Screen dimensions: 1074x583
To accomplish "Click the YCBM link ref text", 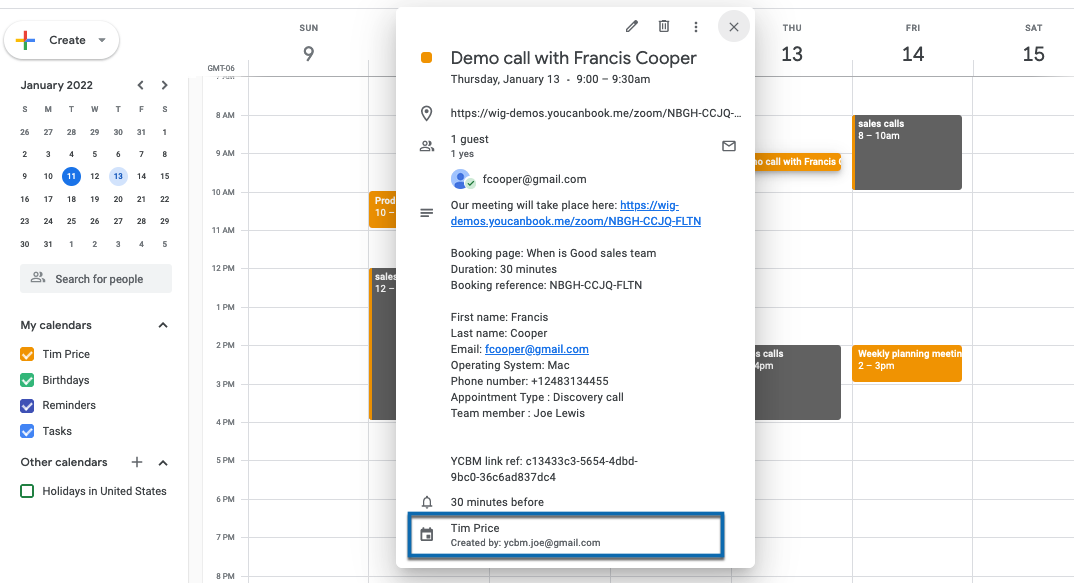I will (545, 469).
